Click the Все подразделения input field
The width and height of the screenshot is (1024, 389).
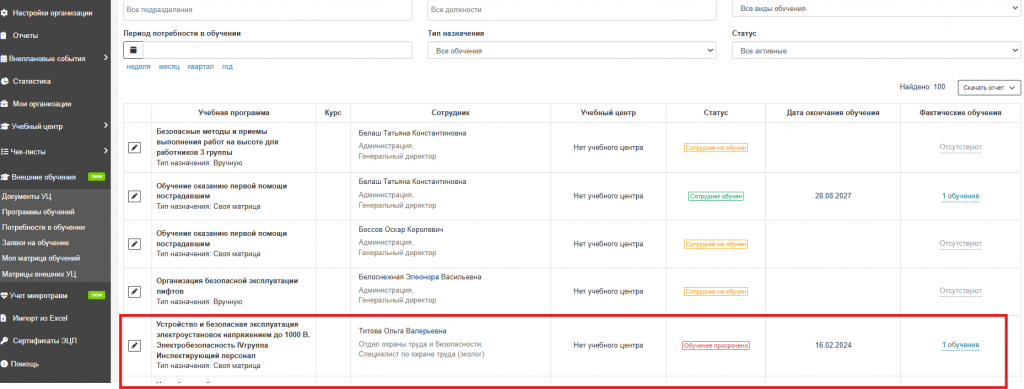tap(267, 10)
